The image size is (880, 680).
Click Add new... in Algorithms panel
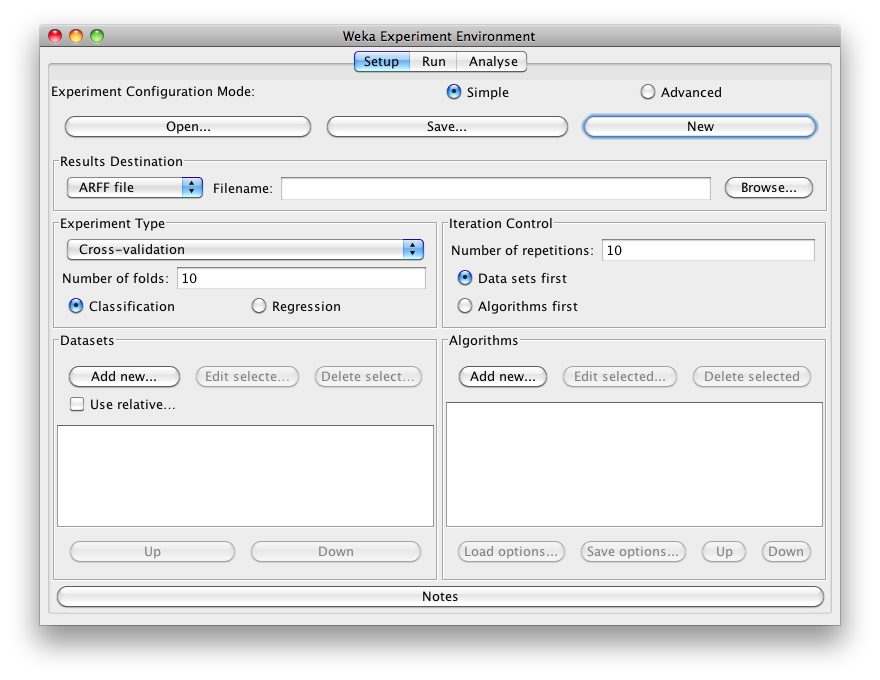click(x=503, y=376)
